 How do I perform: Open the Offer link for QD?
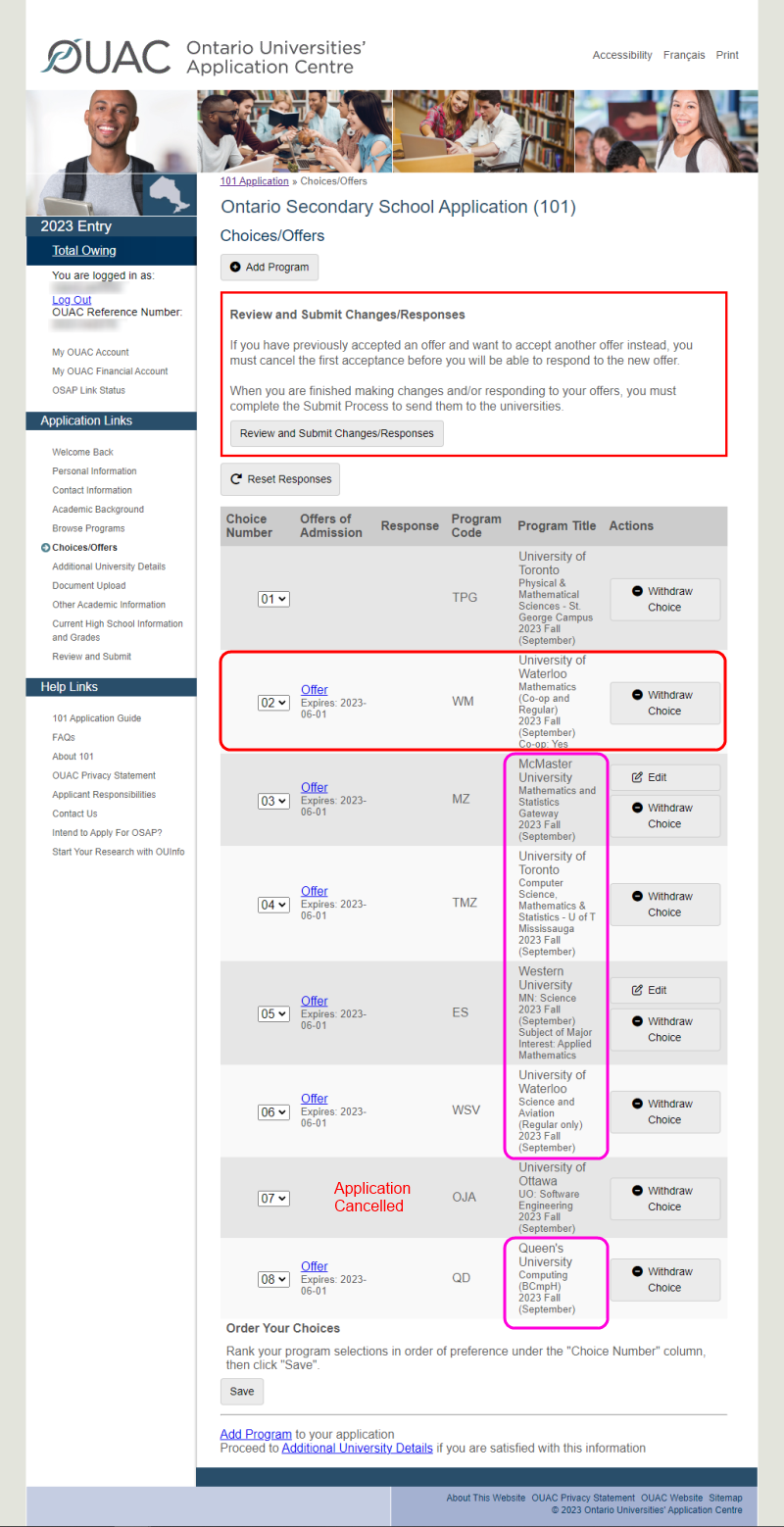click(315, 1266)
